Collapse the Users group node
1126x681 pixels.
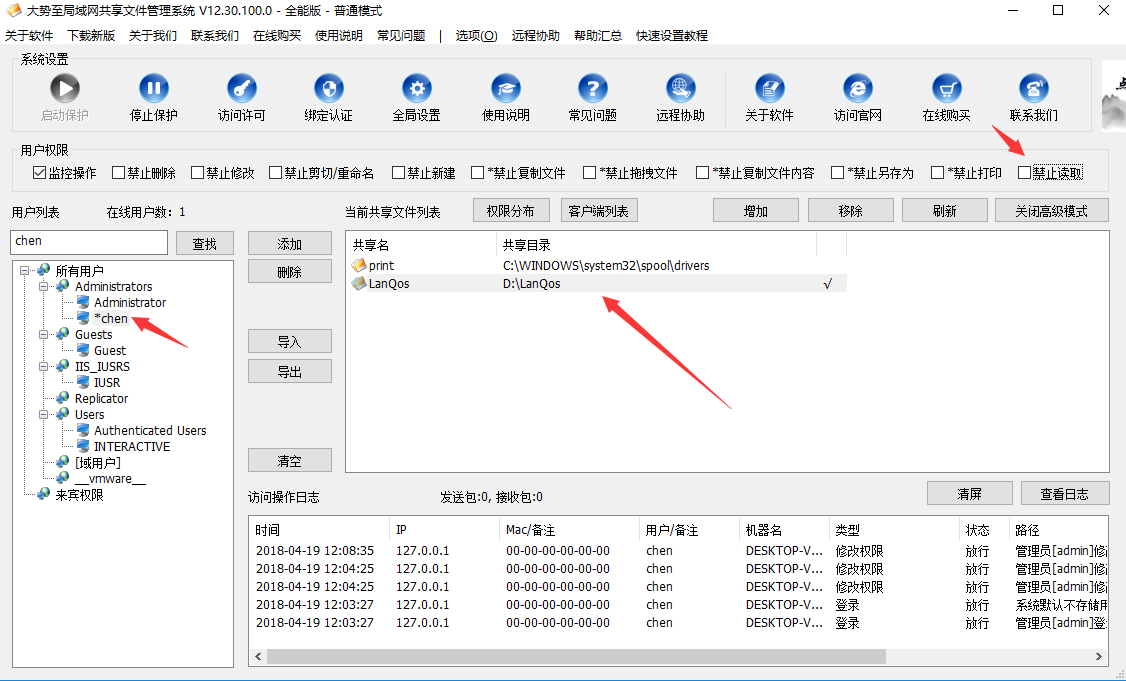(44, 415)
